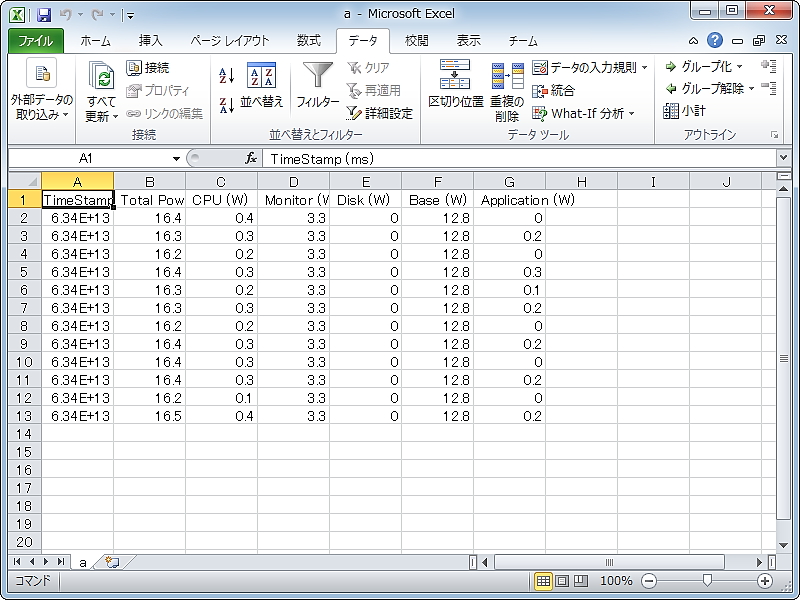Click the 100% zoom level
Viewport: 800px width, 600px height.
[x=616, y=581]
